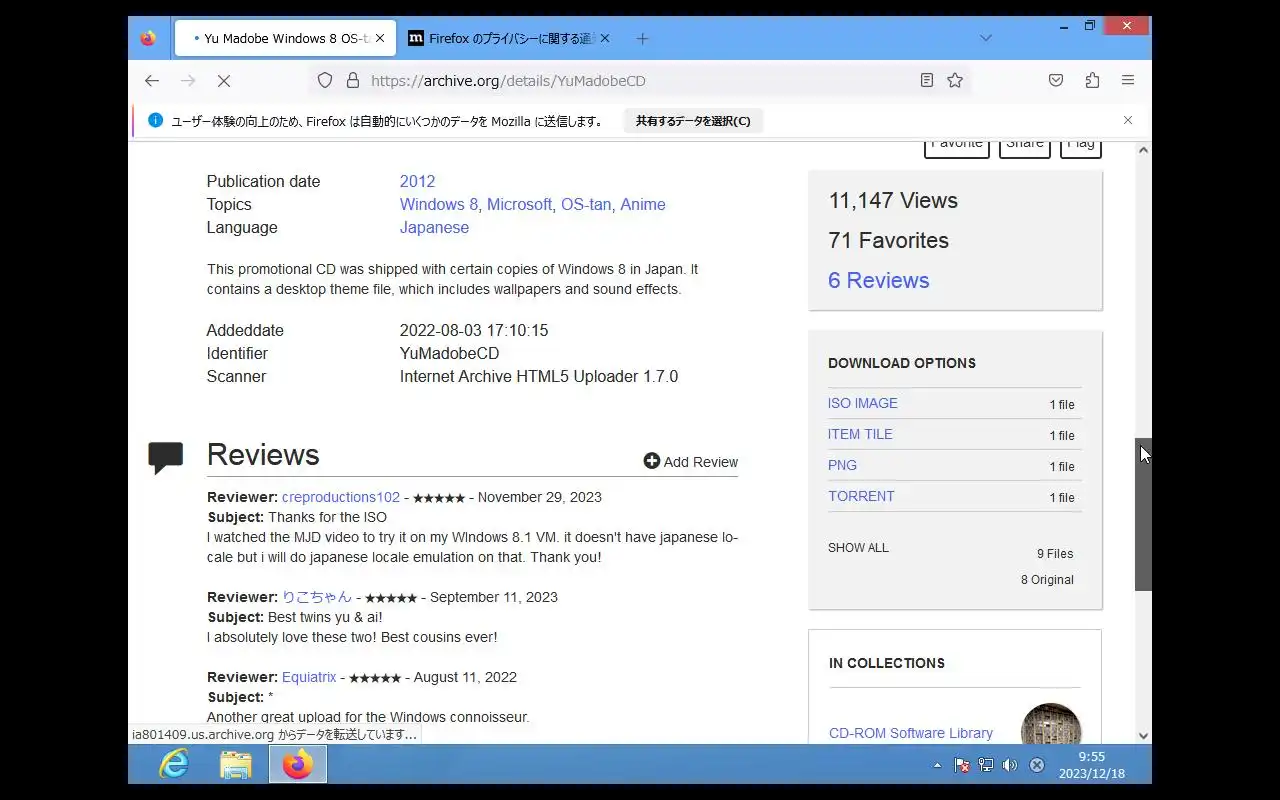
Task: Open the CD-ROM Software Library collection
Action: pyautogui.click(x=911, y=733)
